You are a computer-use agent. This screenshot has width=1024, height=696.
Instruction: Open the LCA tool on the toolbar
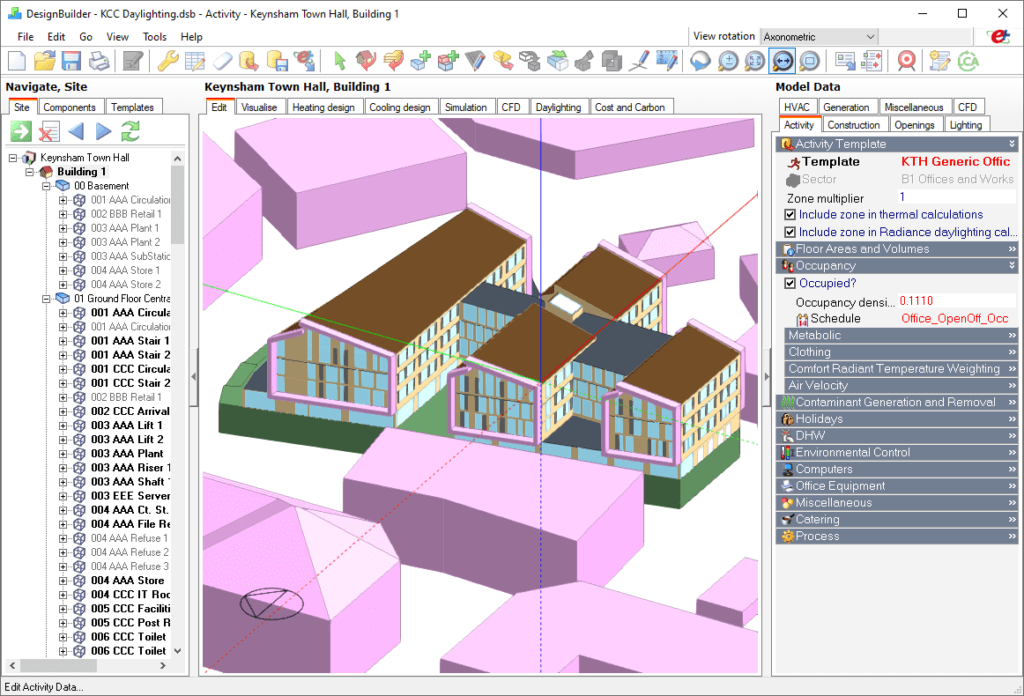pyautogui.click(x=968, y=61)
